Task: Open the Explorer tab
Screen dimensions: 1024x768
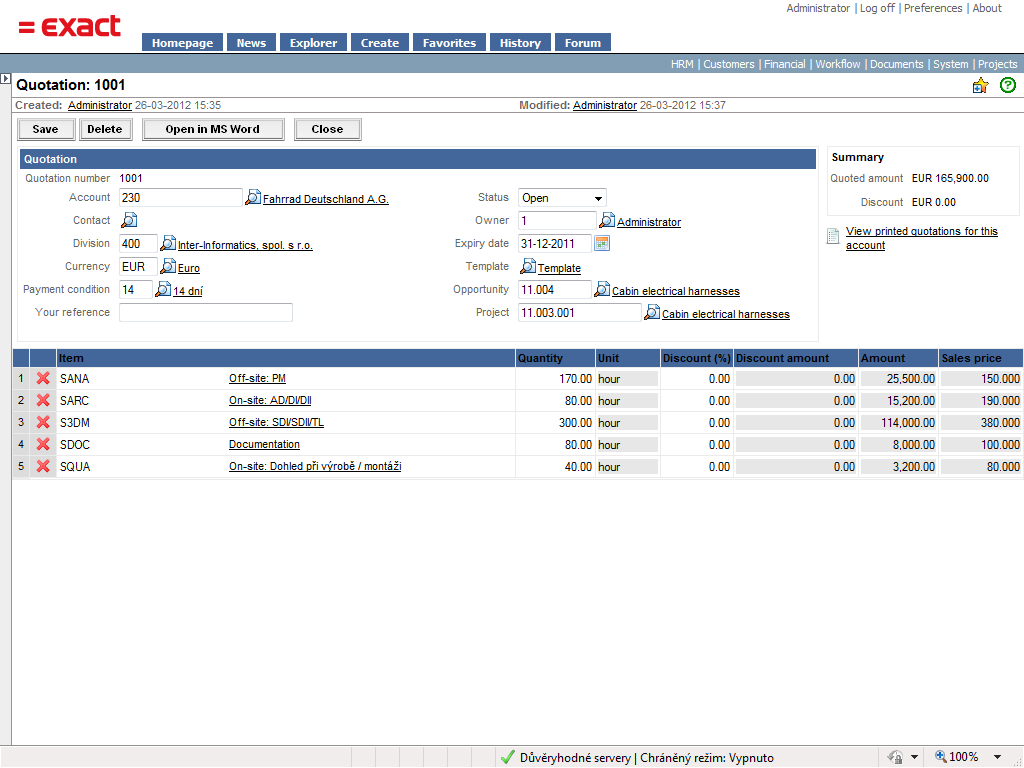Action: [313, 42]
